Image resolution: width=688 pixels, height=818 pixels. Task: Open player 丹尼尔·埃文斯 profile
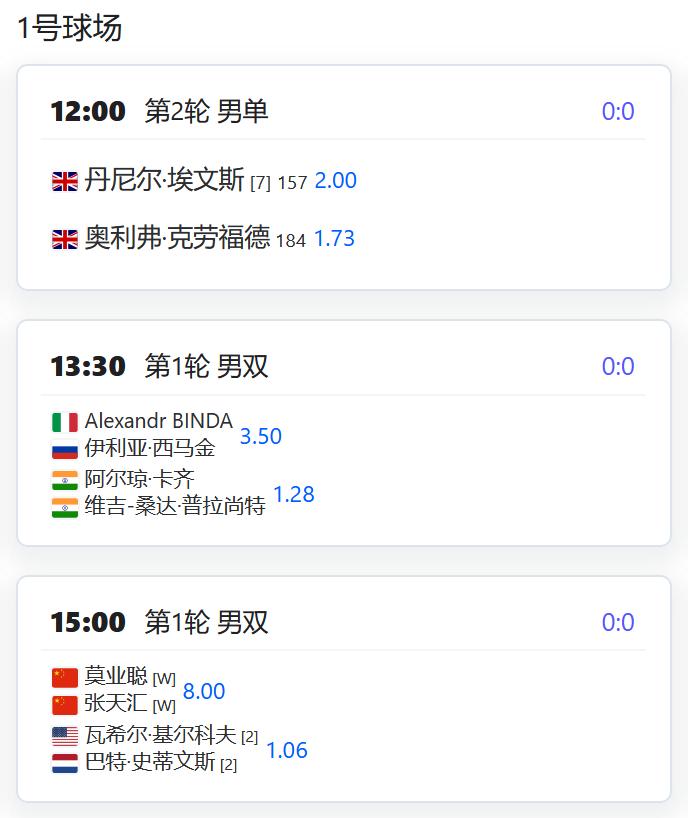[x=164, y=179]
